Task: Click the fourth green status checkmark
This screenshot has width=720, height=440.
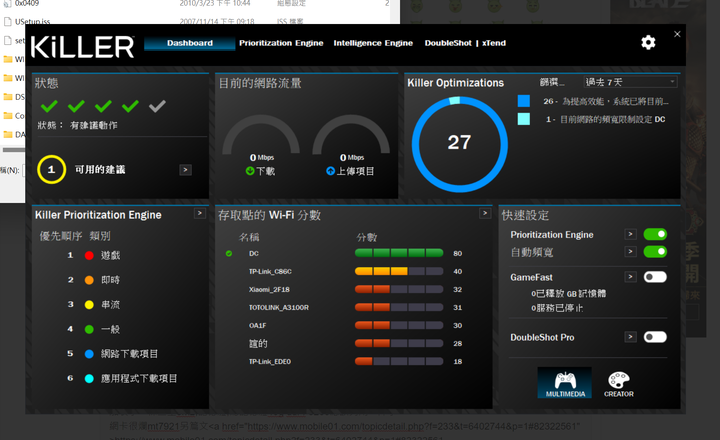Action: [x=130, y=106]
